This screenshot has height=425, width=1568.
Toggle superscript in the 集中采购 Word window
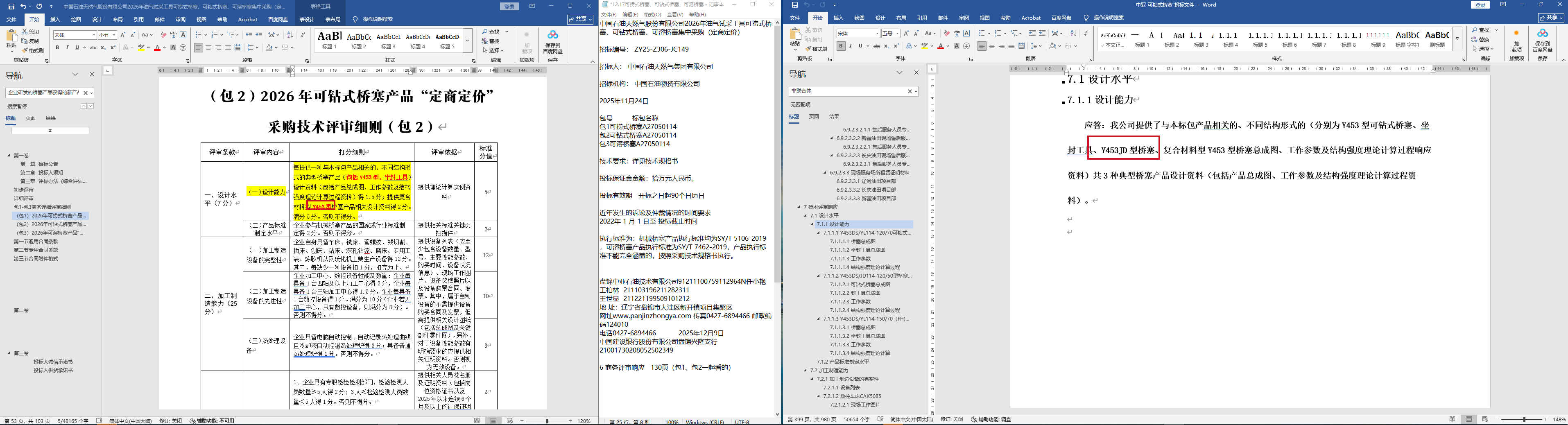pos(113,47)
